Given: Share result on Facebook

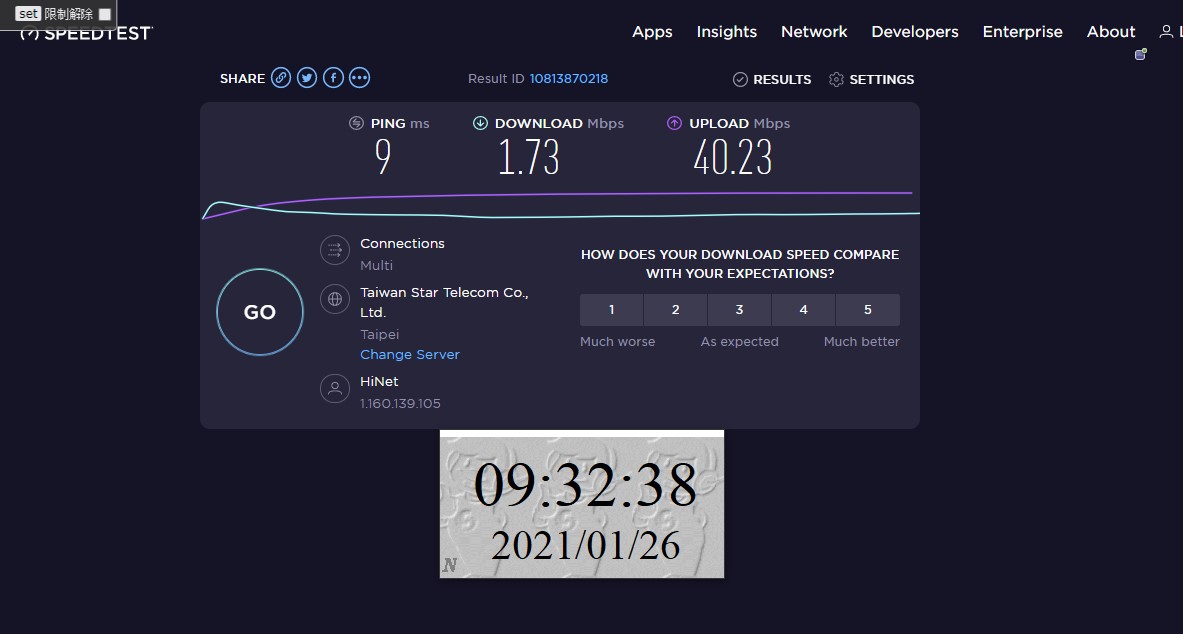Looking at the screenshot, I should coord(333,78).
